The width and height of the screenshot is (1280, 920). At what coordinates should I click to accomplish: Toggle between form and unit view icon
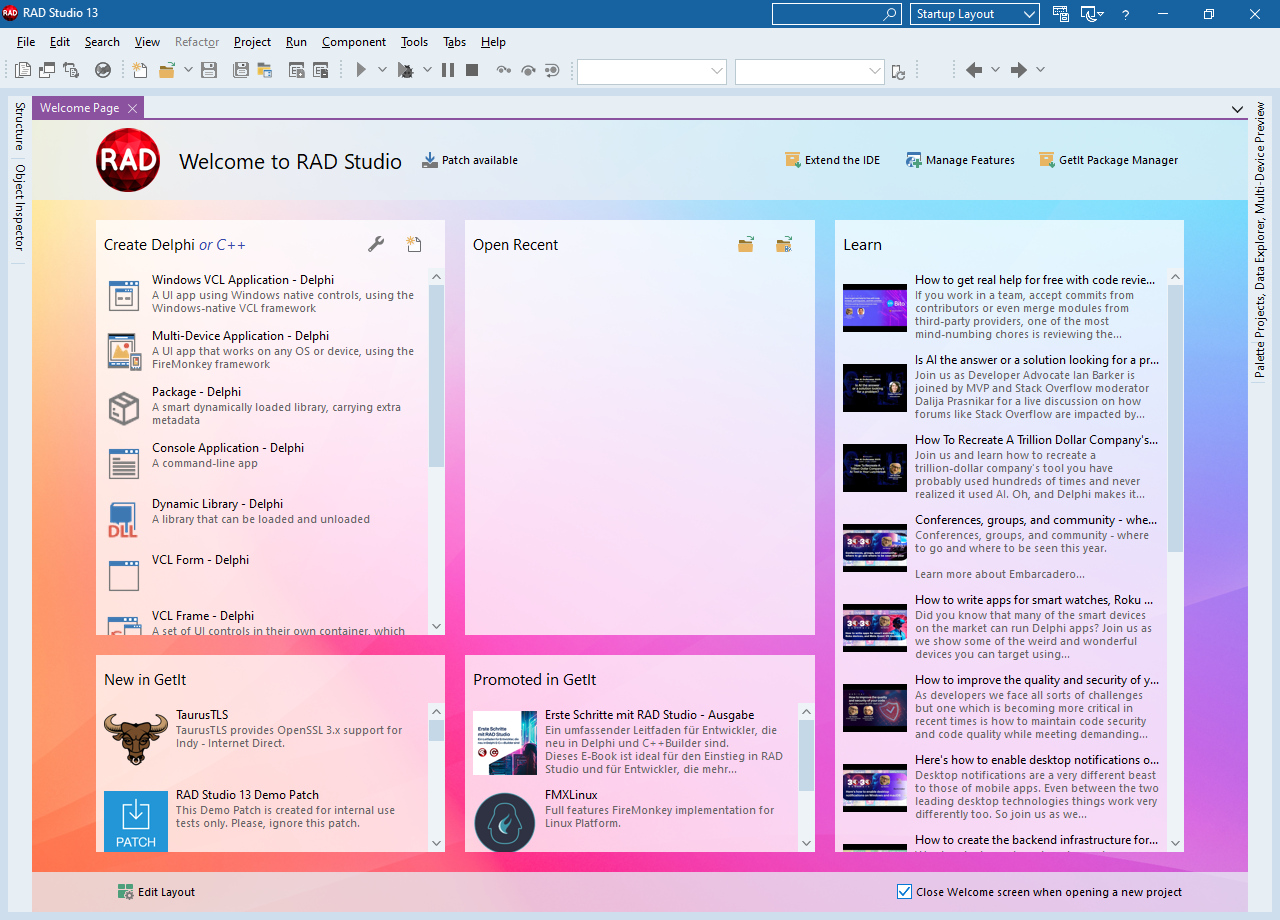(x=71, y=70)
